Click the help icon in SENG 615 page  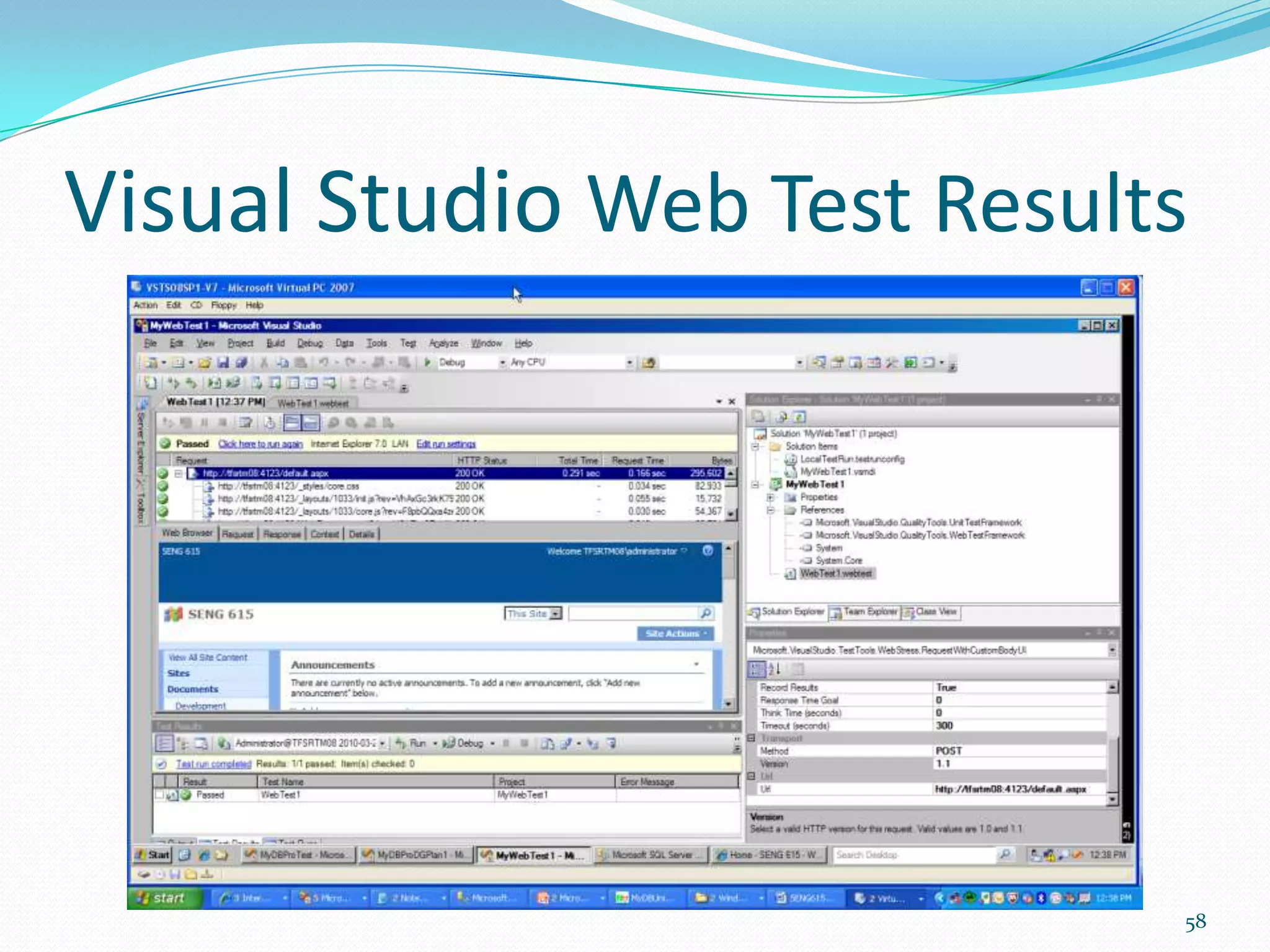pyautogui.click(x=708, y=551)
